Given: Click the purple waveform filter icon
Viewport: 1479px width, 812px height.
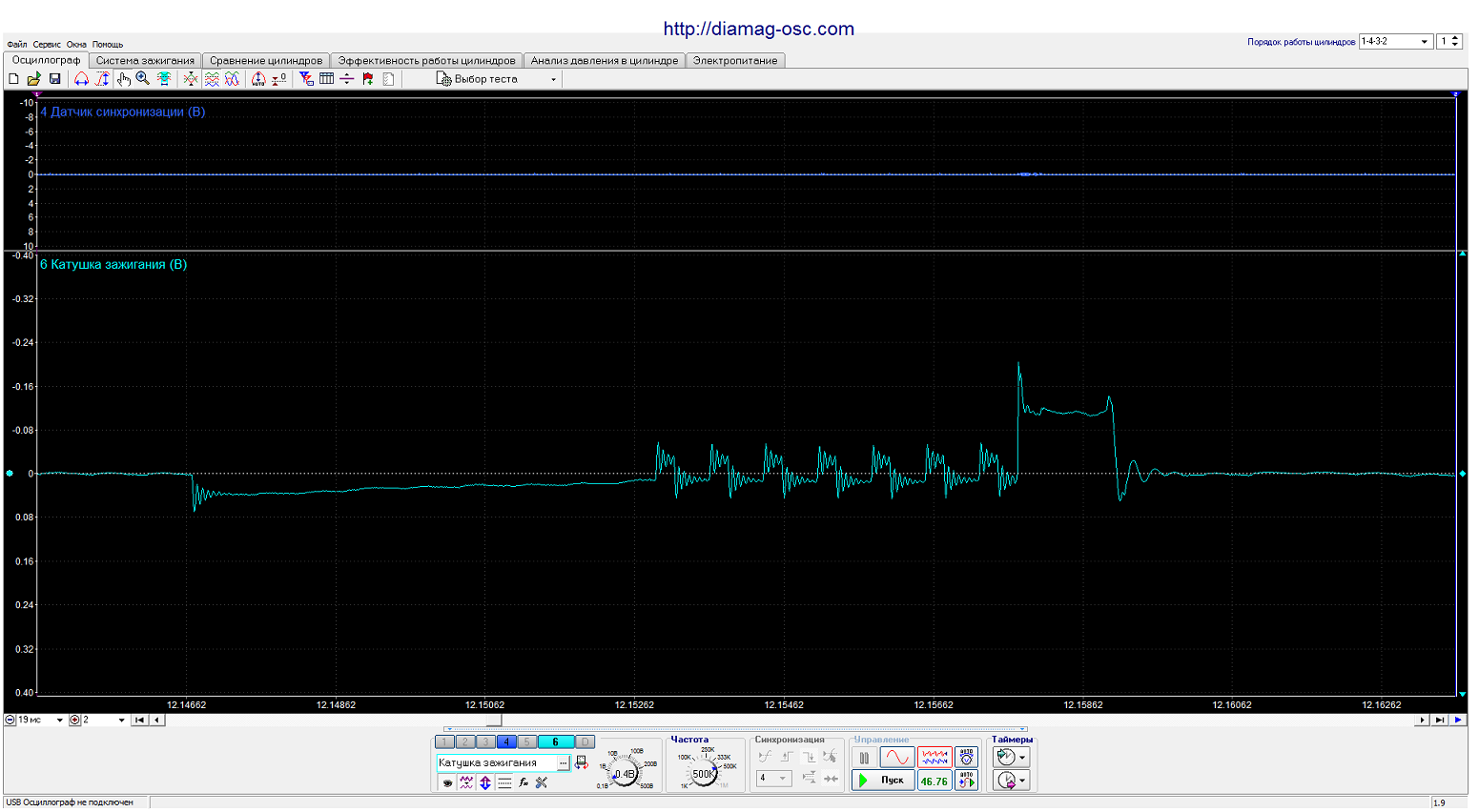Looking at the screenshot, I should [x=466, y=783].
